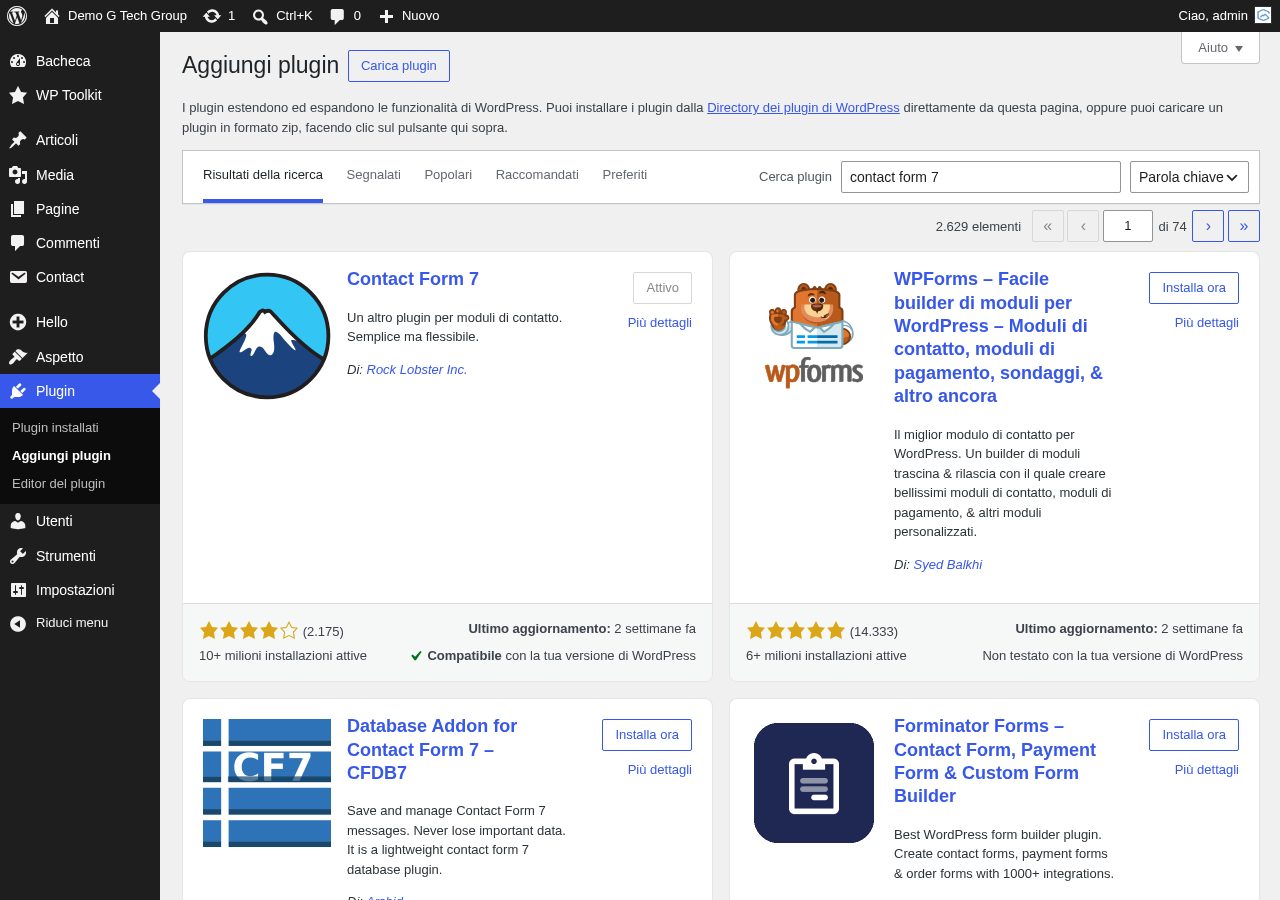Viewport: 1280px width, 900px height.
Task: Click Forminator clipboard logo
Action: 814,783
